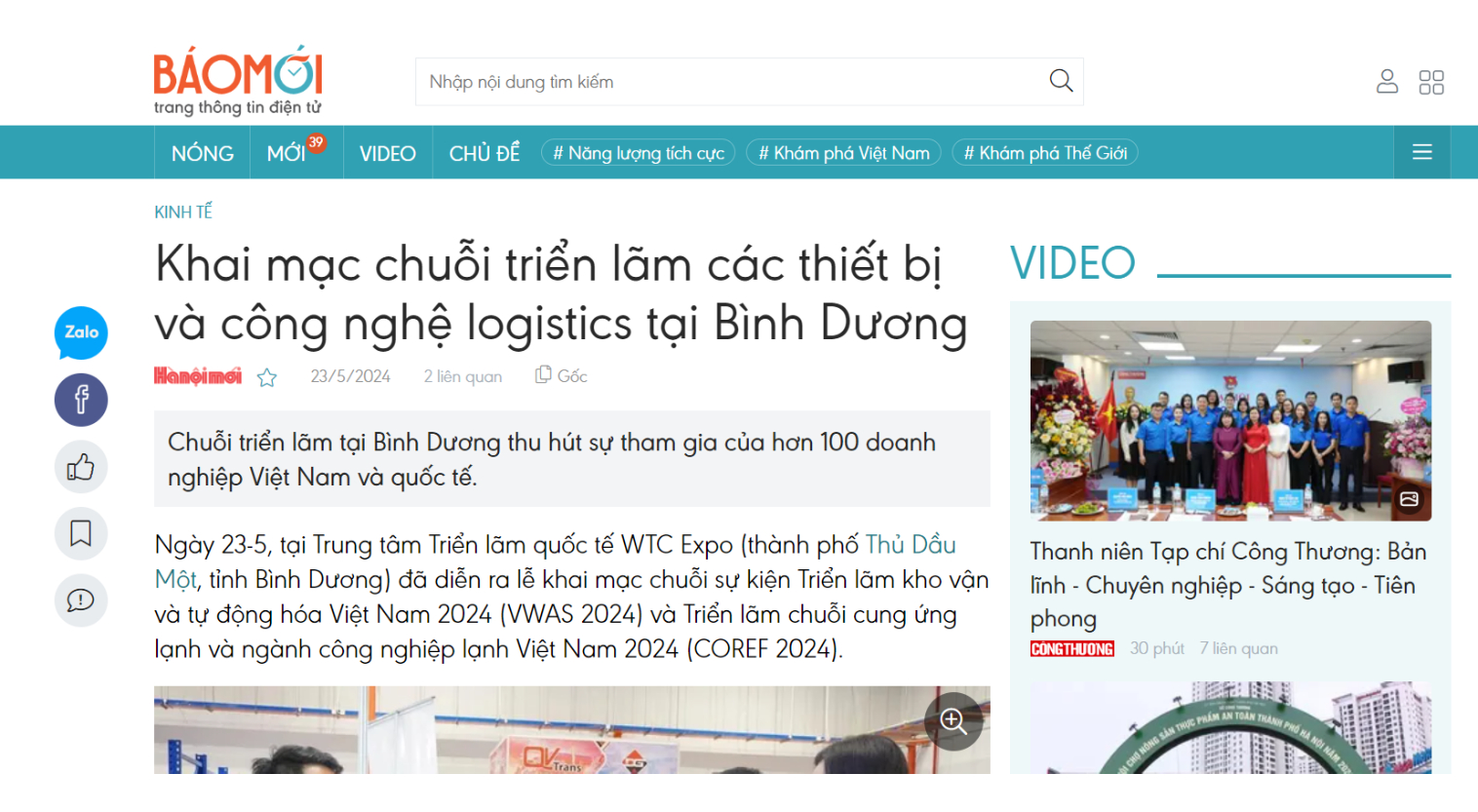Click the search magnifier icon
This screenshot has height=812, width=1478.
1061,81
